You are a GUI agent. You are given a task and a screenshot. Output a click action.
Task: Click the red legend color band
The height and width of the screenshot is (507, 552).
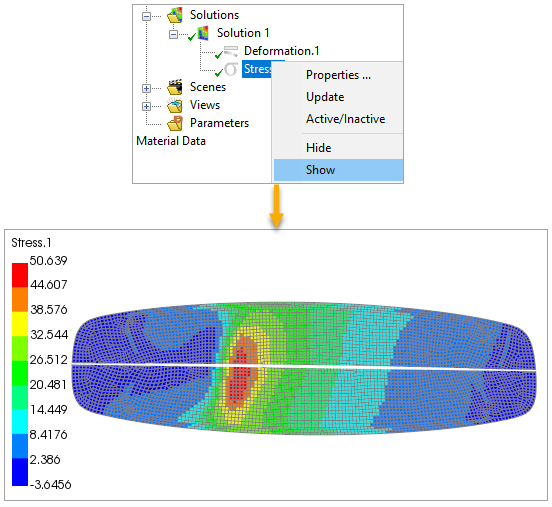click(x=20, y=275)
